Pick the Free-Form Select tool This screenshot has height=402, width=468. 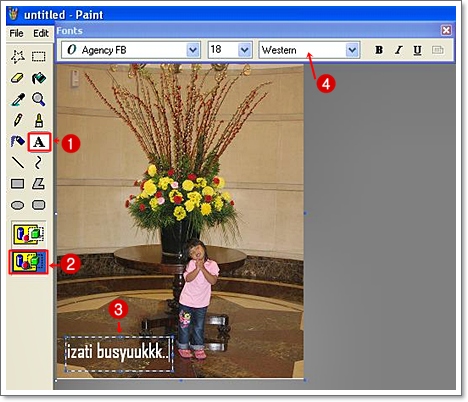coord(17,57)
